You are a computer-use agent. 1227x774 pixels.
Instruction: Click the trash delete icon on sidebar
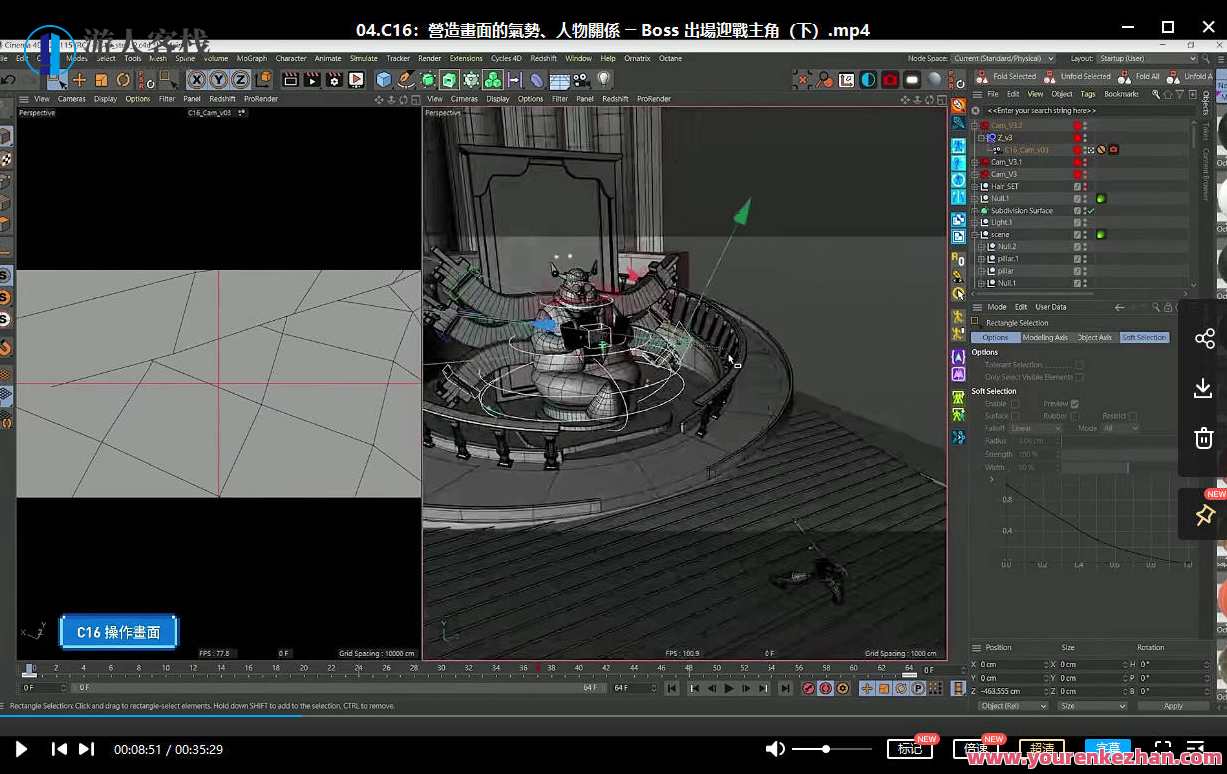(x=1204, y=438)
